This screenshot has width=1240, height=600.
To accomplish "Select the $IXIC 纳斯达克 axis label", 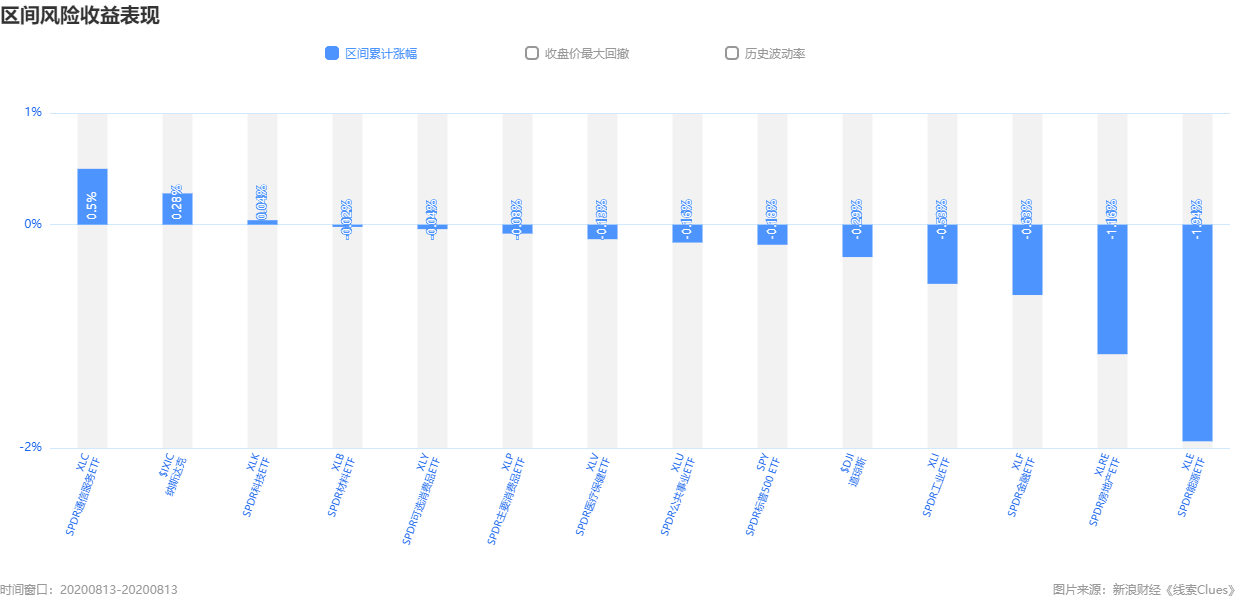I will coord(173,475).
